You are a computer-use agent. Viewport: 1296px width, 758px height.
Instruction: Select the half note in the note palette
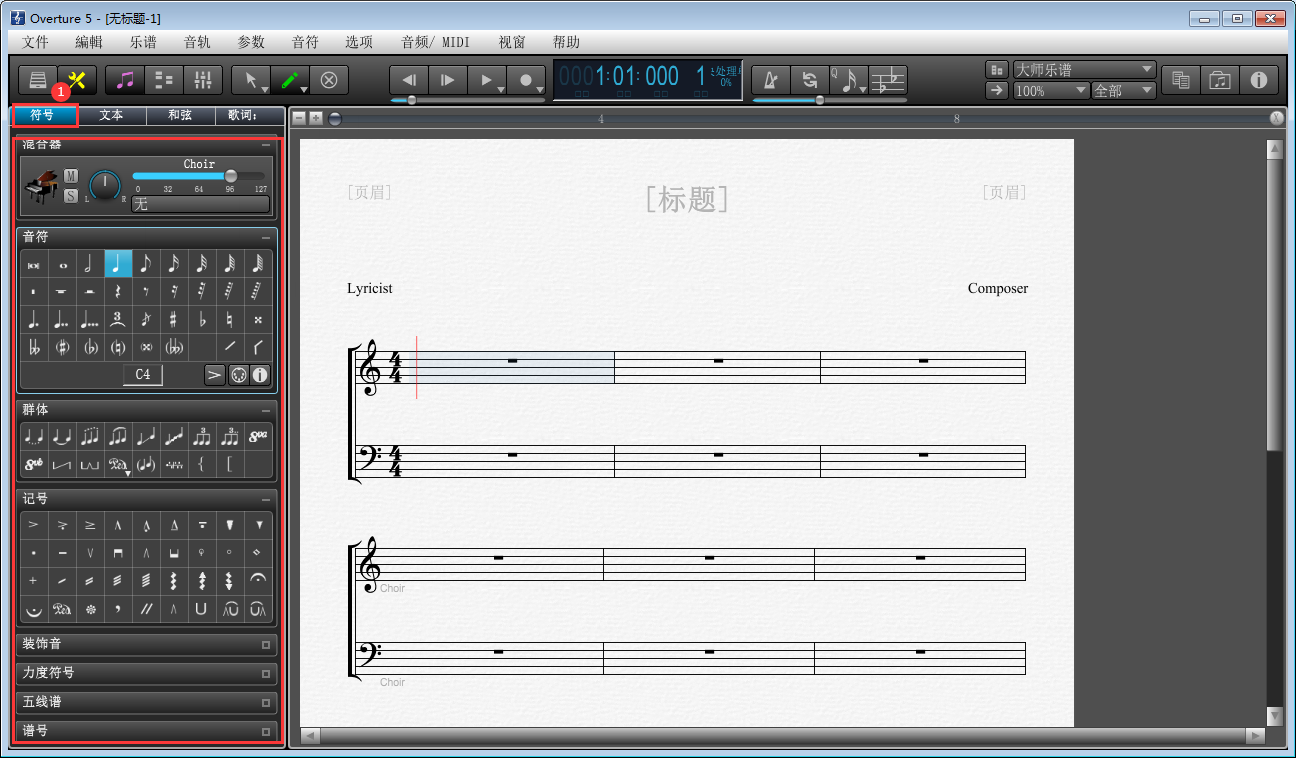(x=90, y=264)
